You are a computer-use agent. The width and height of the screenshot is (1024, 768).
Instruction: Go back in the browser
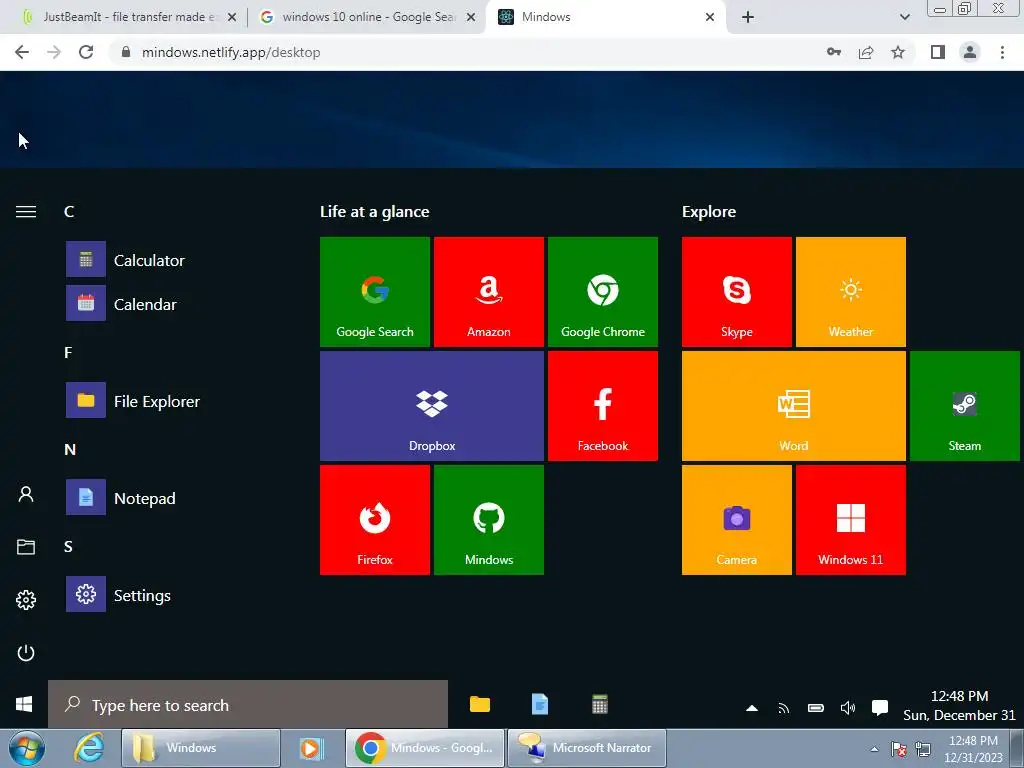click(x=22, y=52)
